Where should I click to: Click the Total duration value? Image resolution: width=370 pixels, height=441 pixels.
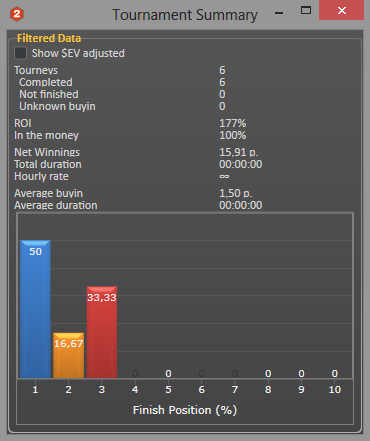241,164
